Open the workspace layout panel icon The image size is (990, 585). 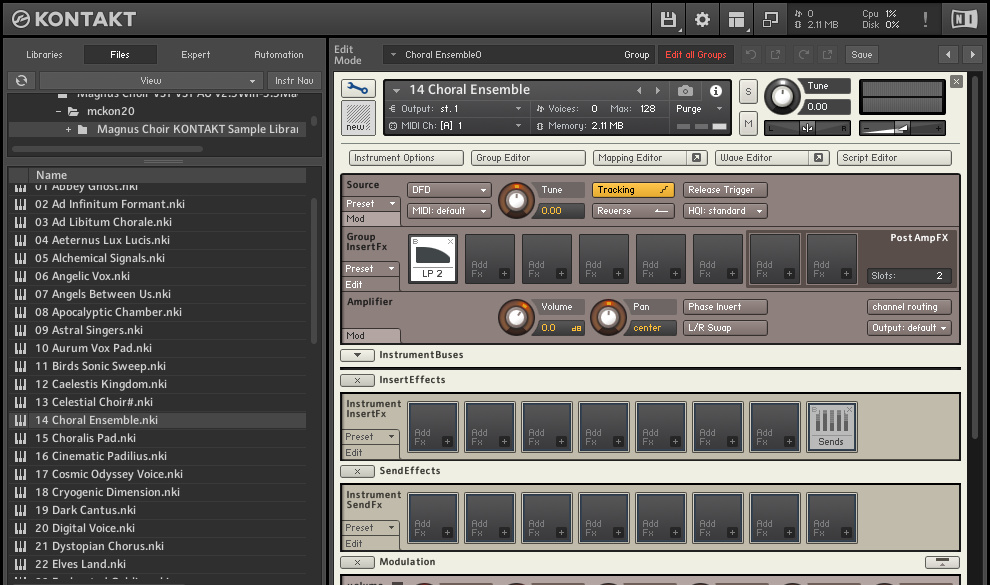pos(736,20)
